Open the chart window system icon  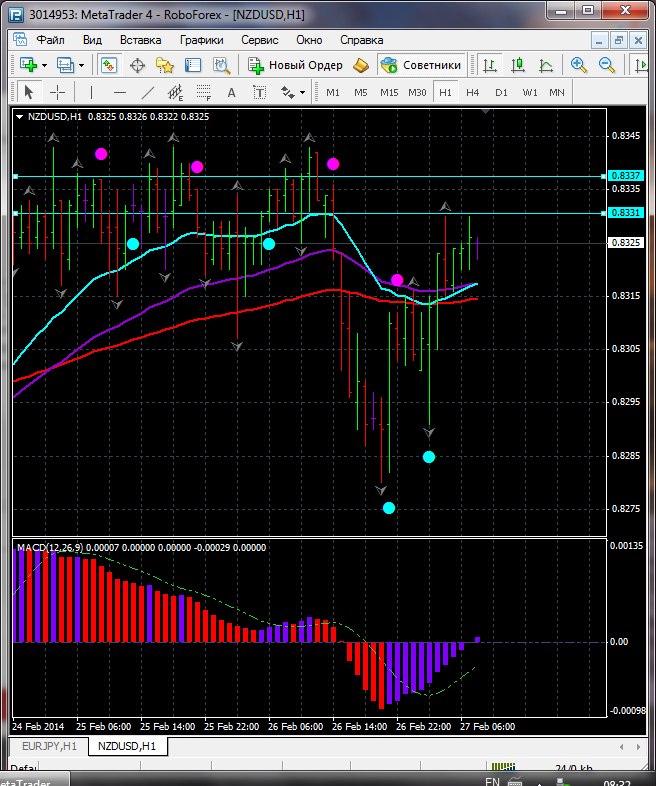20,40
